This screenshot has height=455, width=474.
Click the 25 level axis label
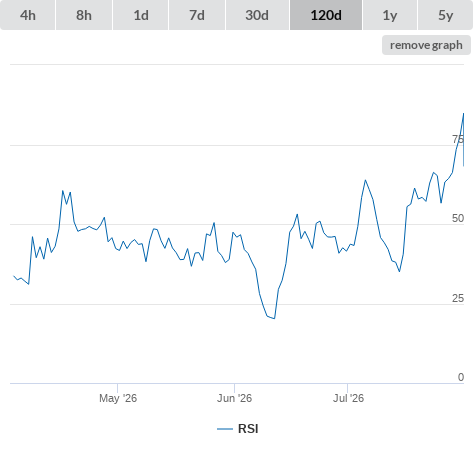click(x=458, y=298)
